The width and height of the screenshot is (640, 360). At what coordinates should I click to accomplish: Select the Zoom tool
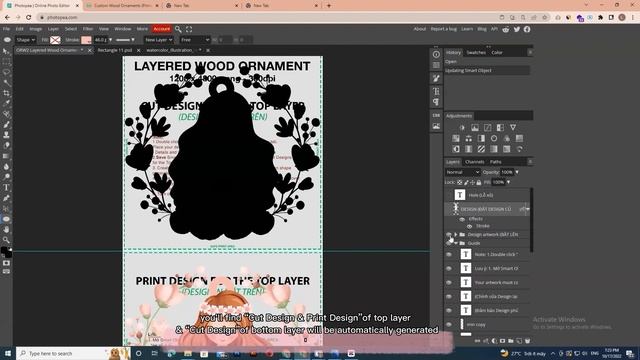click(6, 240)
